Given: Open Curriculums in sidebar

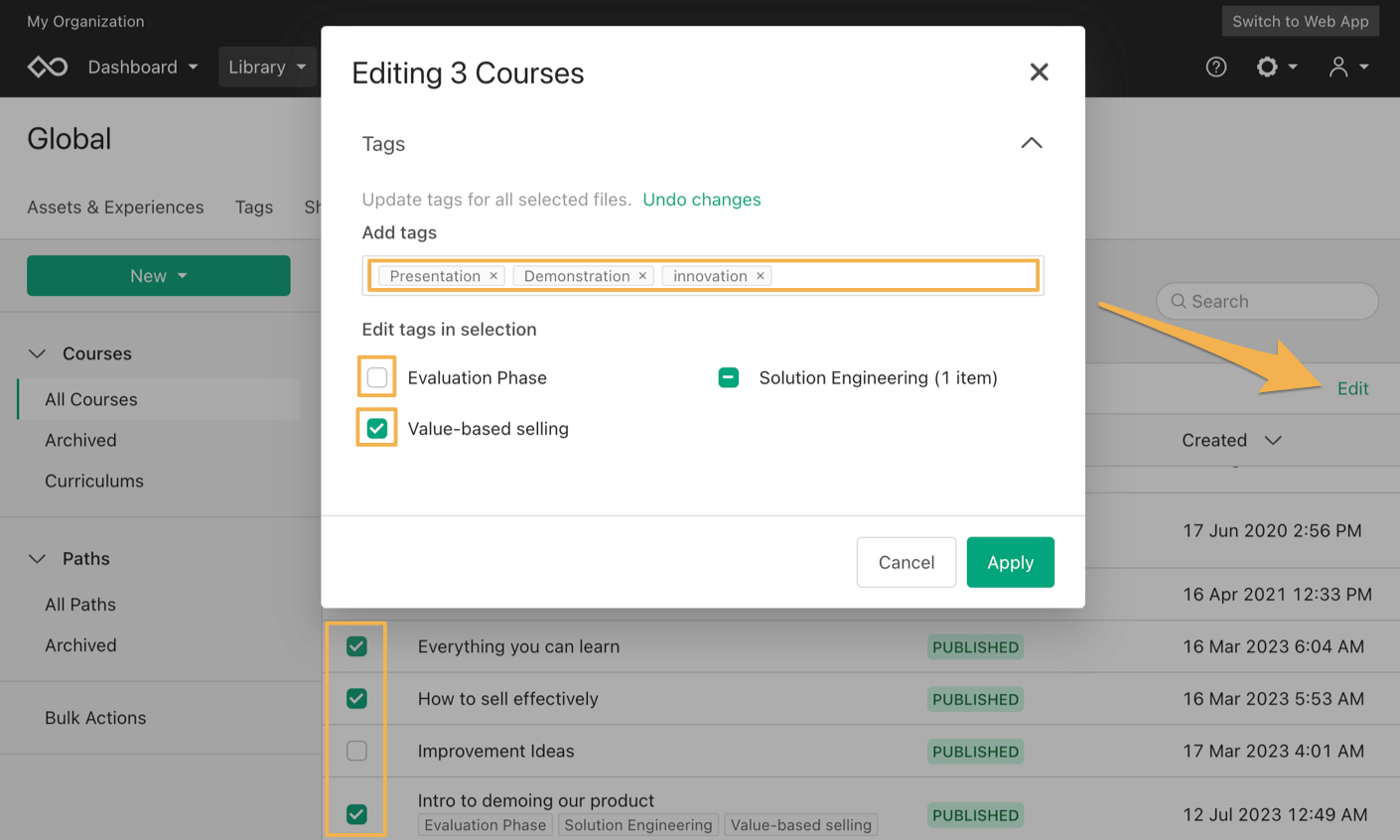Looking at the screenshot, I should pos(94,481).
